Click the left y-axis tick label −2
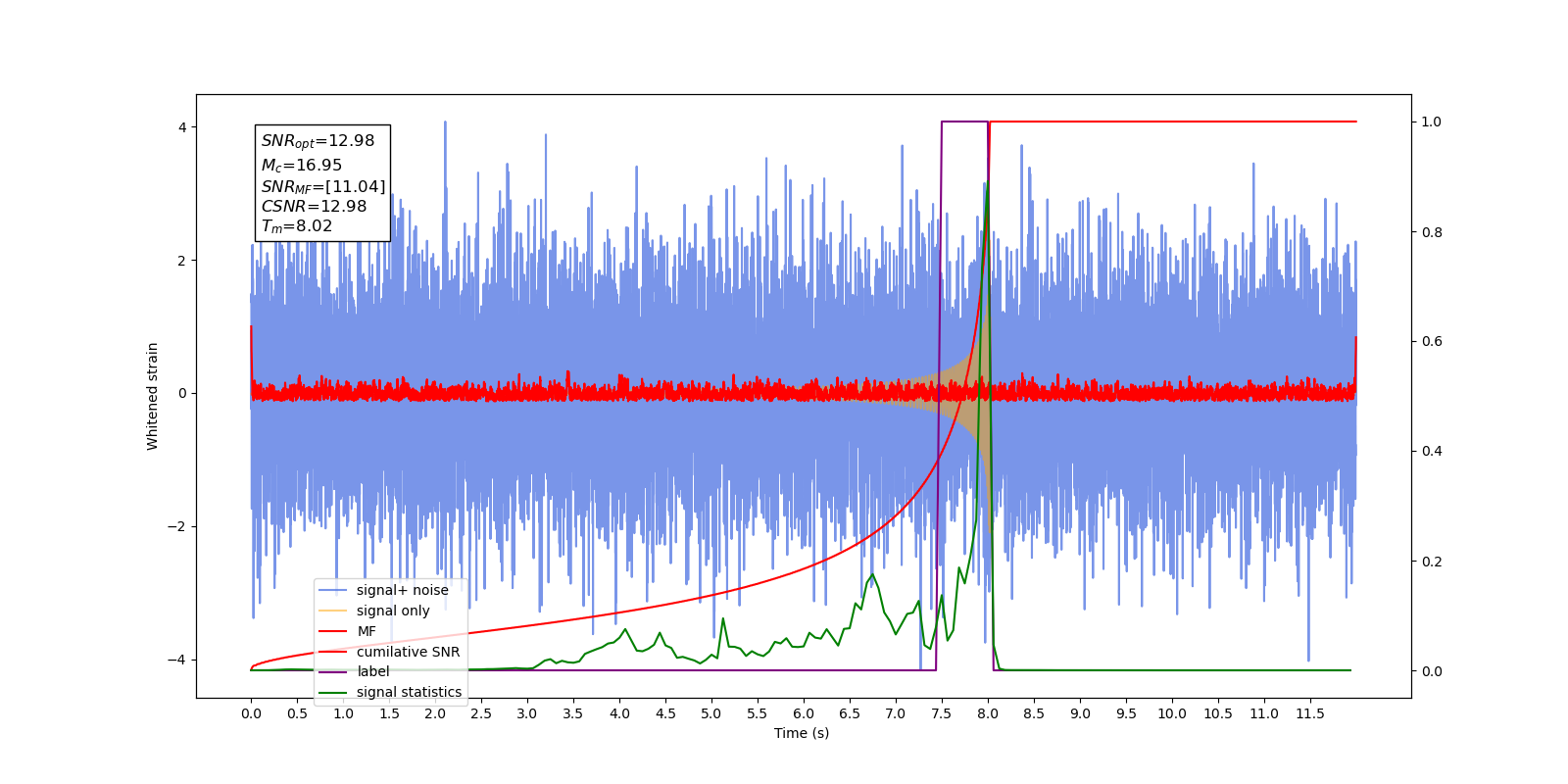The width and height of the screenshot is (1568, 784). [176, 527]
